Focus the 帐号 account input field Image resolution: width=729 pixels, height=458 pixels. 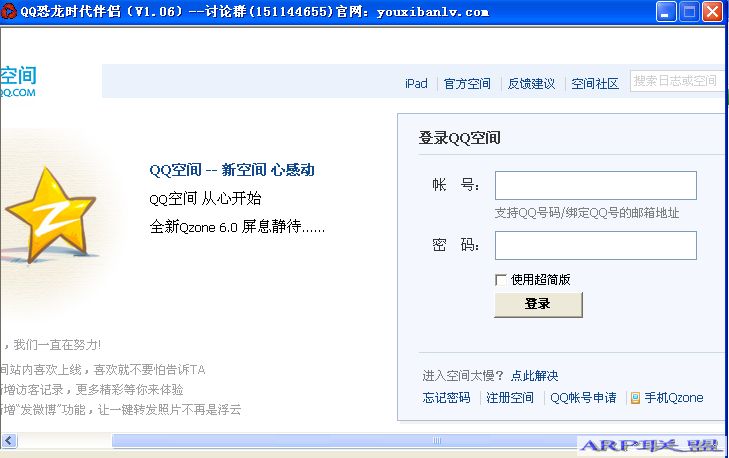pos(595,186)
